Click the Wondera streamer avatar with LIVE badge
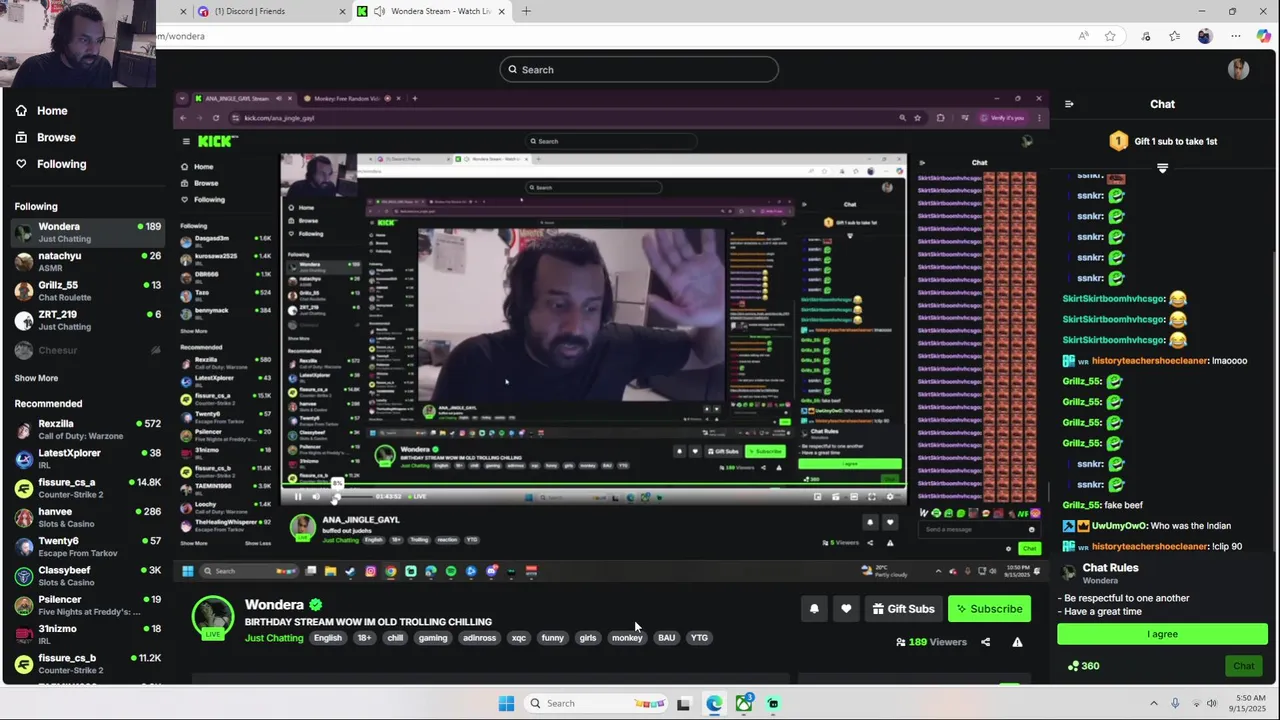This screenshot has width=1280, height=720. tap(212, 618)
